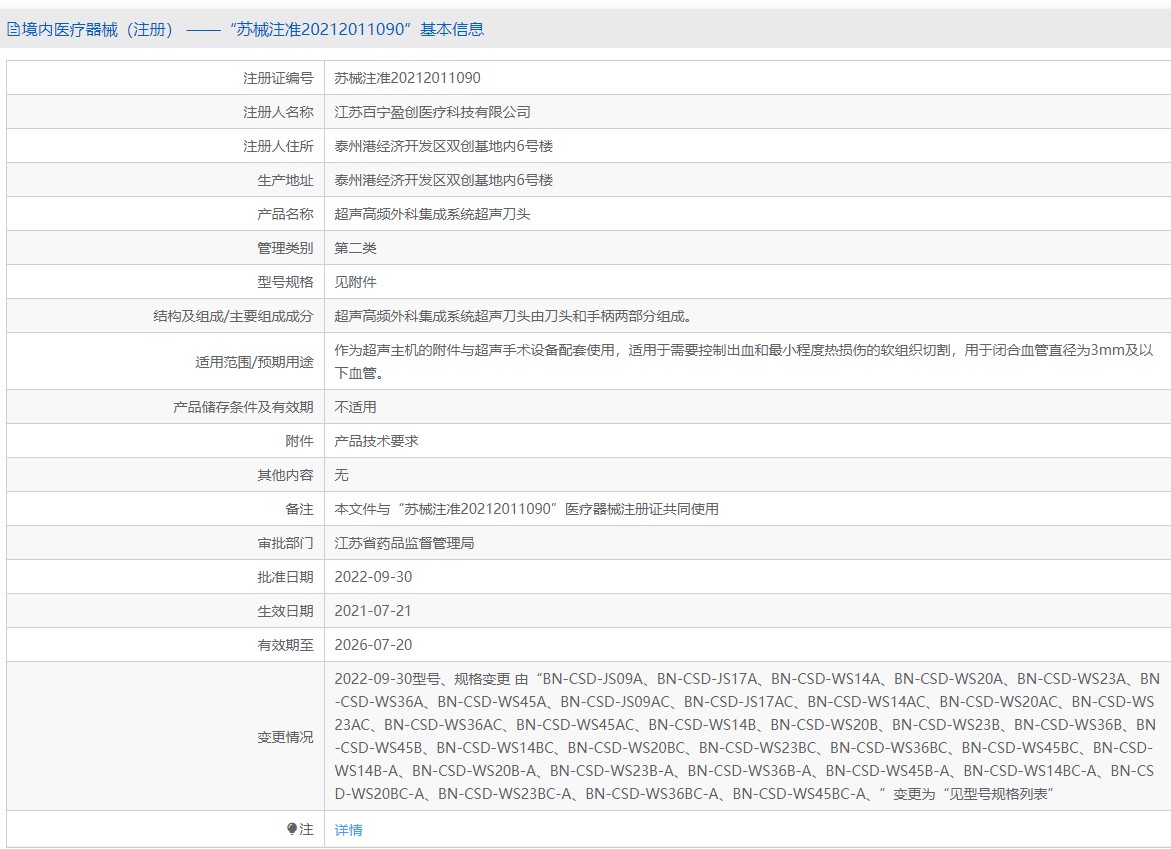
Task: Select the 备注 label
Action: 299,509
